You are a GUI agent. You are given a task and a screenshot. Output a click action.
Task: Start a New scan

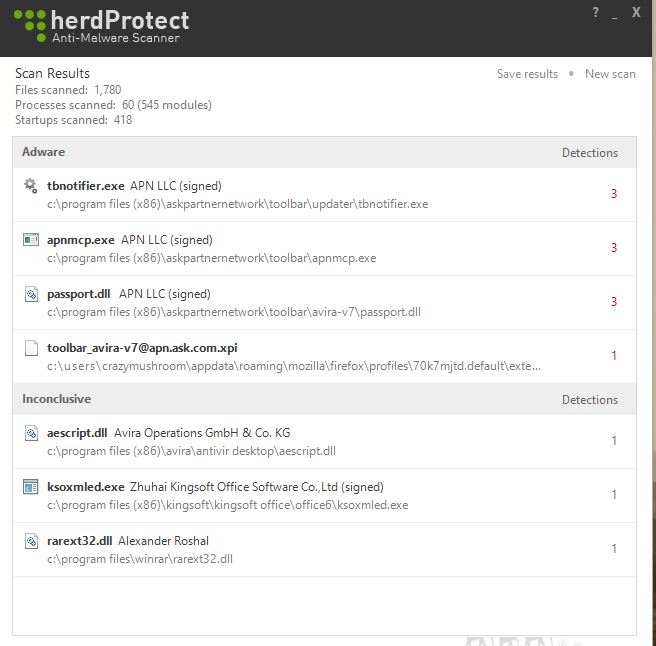pos(610,74)
